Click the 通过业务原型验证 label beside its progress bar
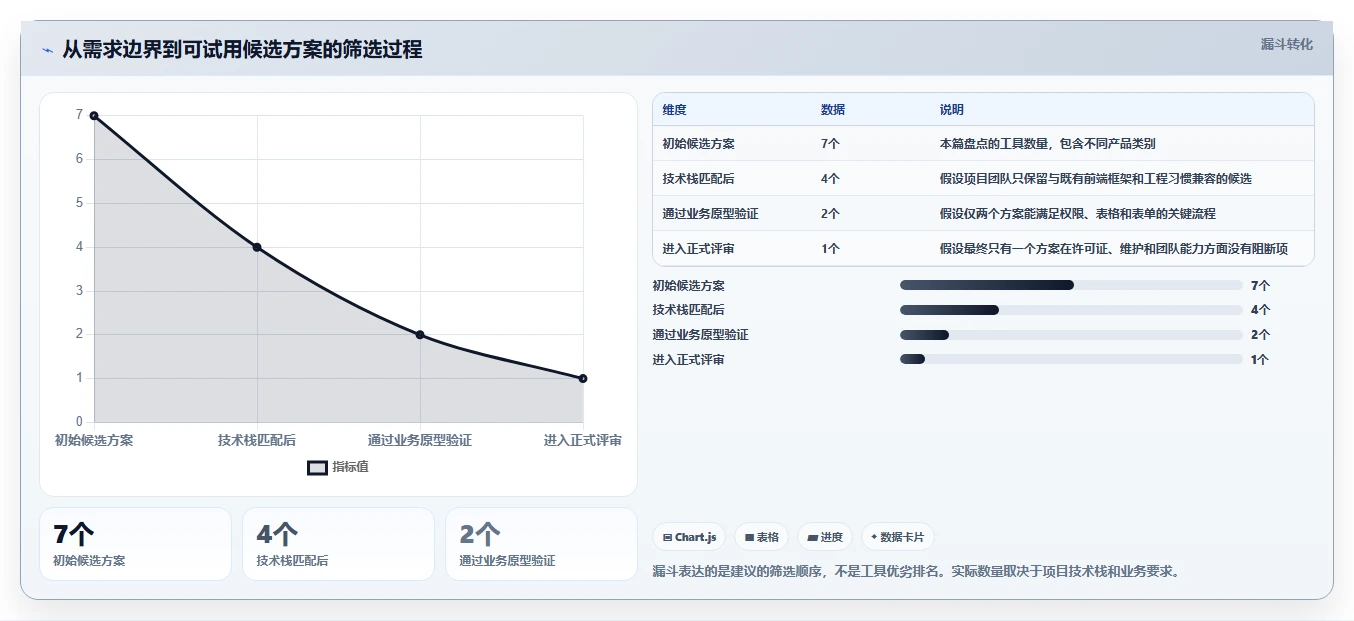The height and width of the screenshot is (621, 1354). click(x=701, y=335)
